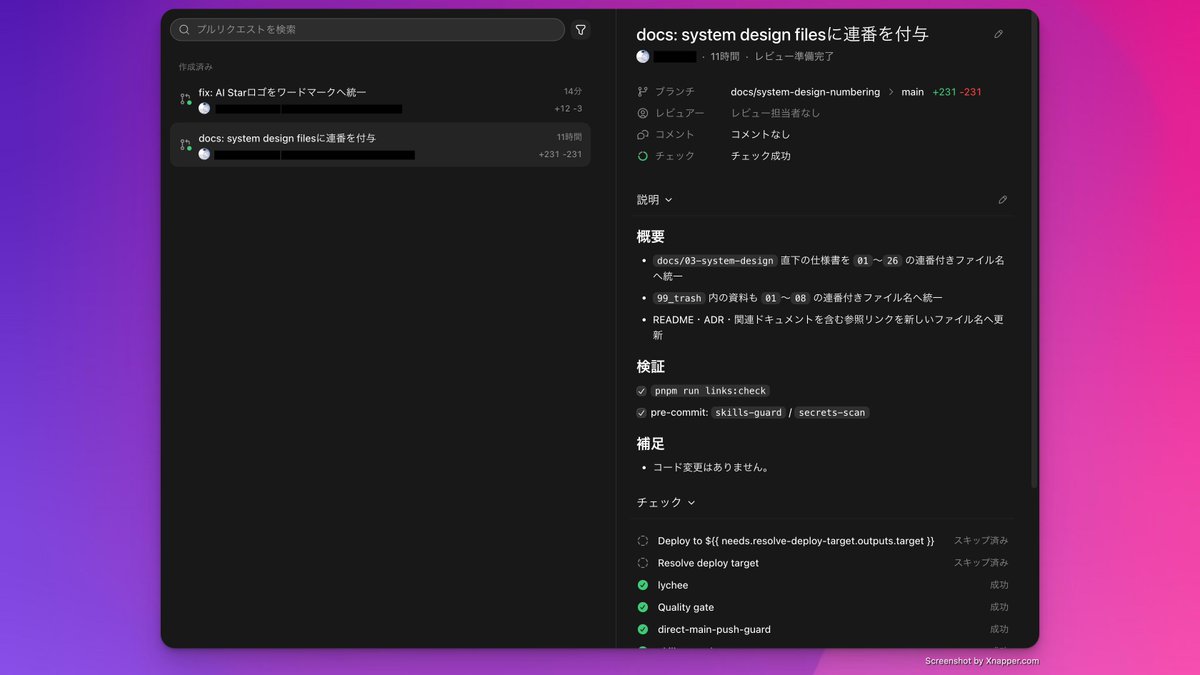The width and height of the screenshot is (1200, 675).
Task: Click the avatar in 'fix: AI Starロゴ' row
Action: pos(204,109)
